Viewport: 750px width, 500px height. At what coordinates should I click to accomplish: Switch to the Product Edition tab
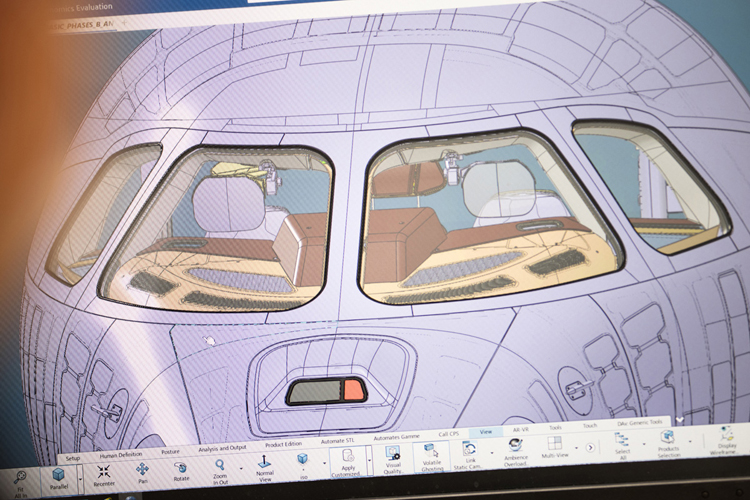pos(283,444)
